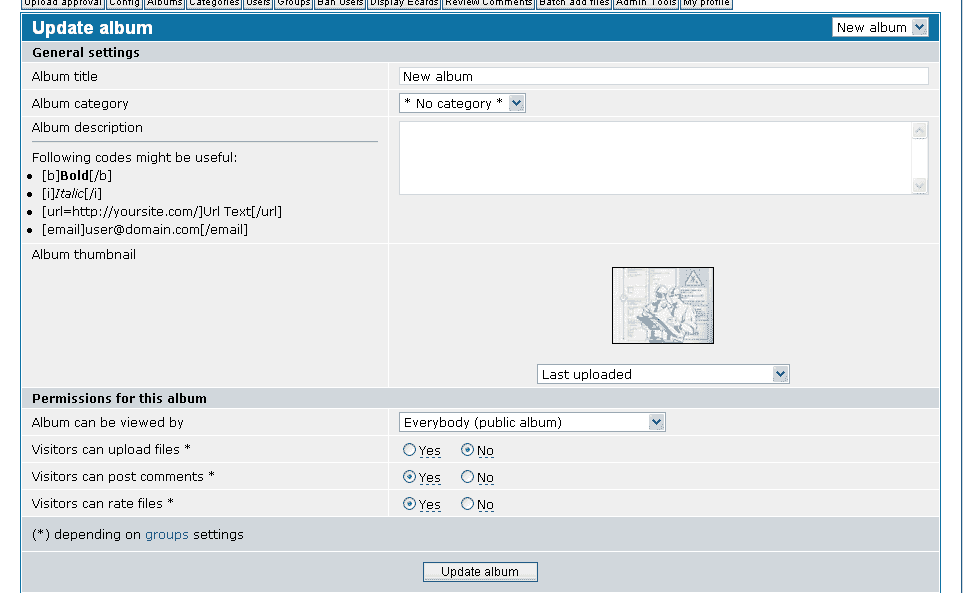This screenshot has height=593, width=963.
Task: Select No for visitors can upload files
Action: 467,451
